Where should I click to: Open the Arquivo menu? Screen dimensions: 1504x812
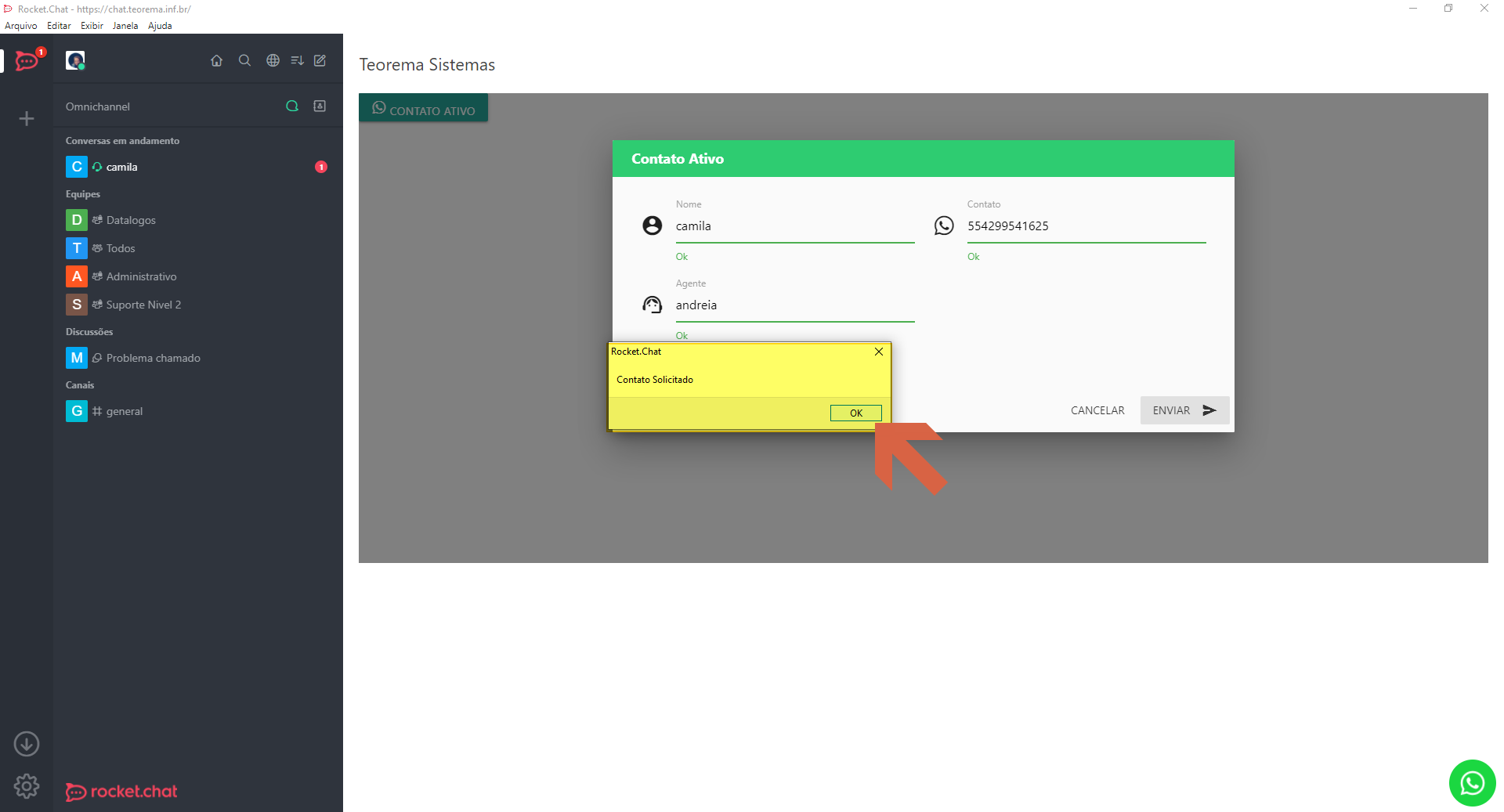tap(21, 26)
